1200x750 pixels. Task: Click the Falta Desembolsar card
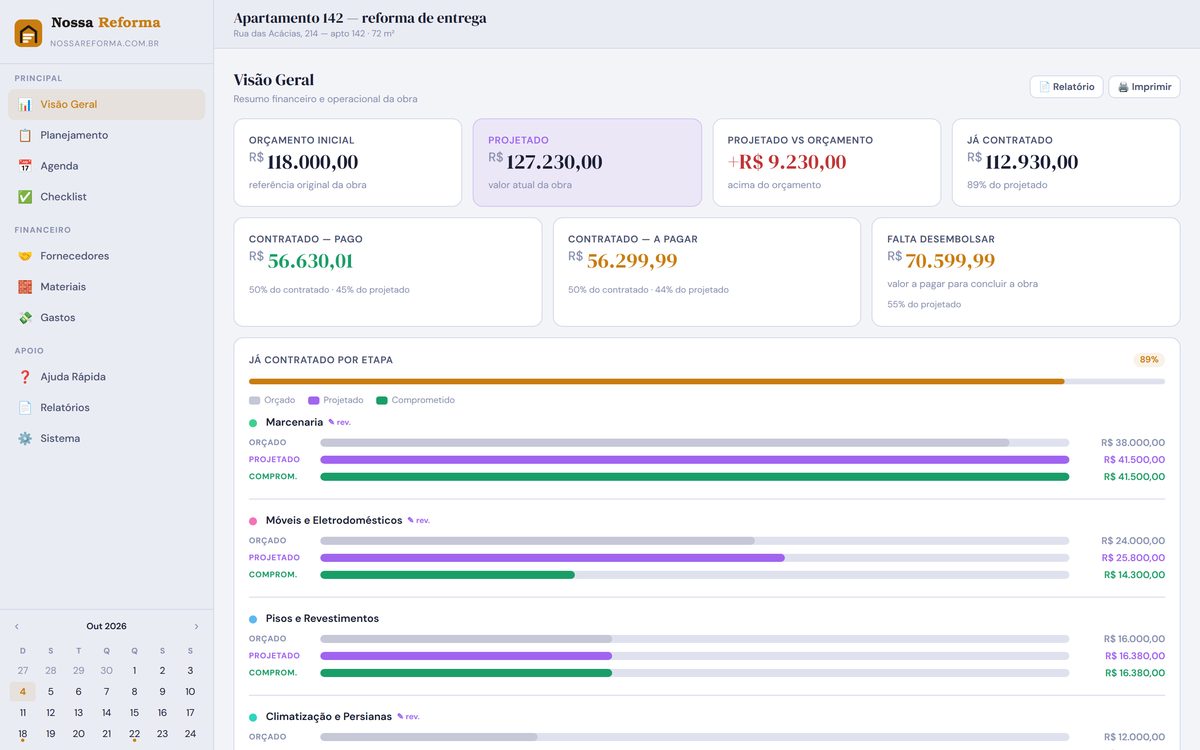[x=1026, y=272]
